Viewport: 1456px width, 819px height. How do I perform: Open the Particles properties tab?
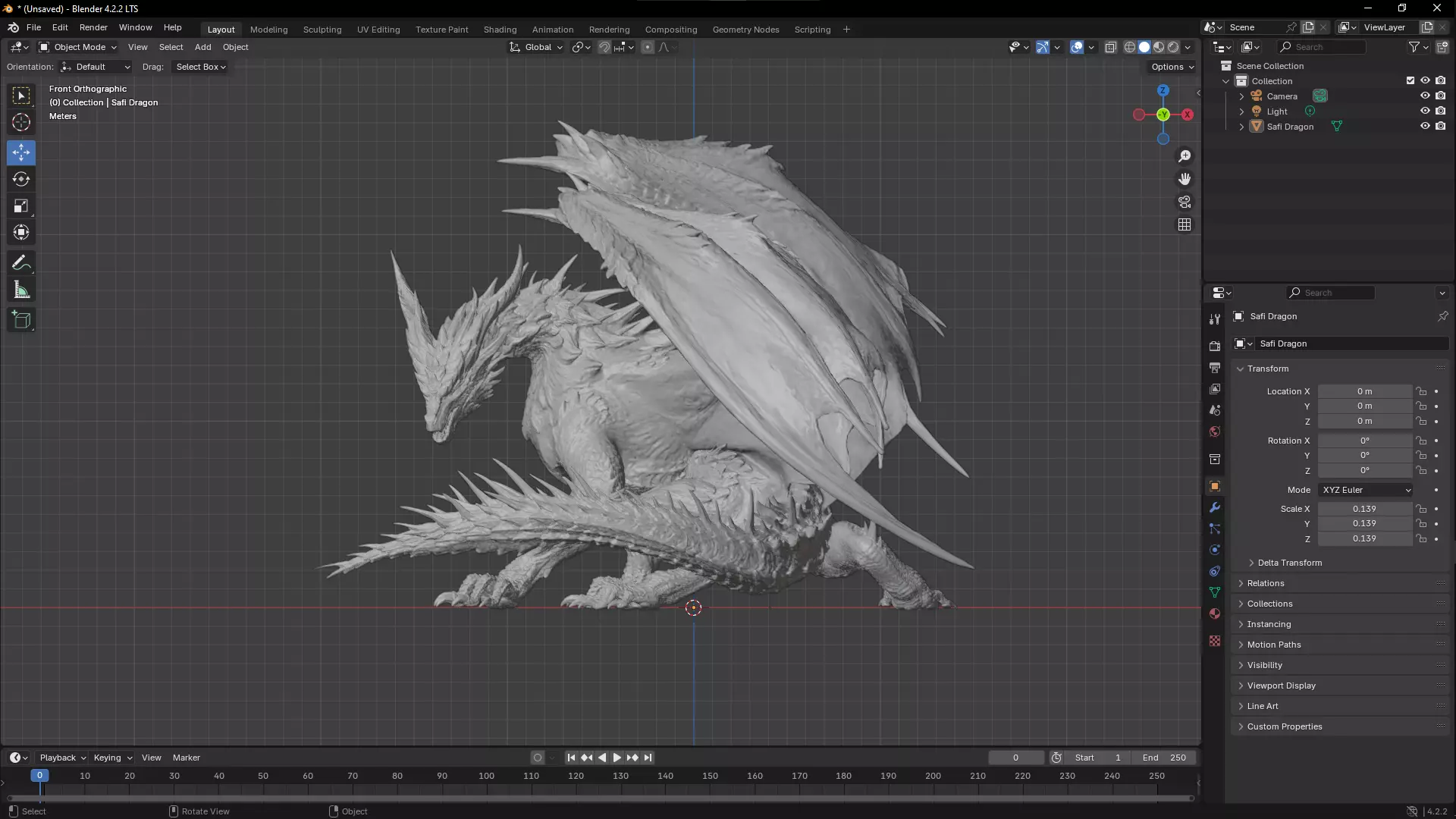[1215, 529]
